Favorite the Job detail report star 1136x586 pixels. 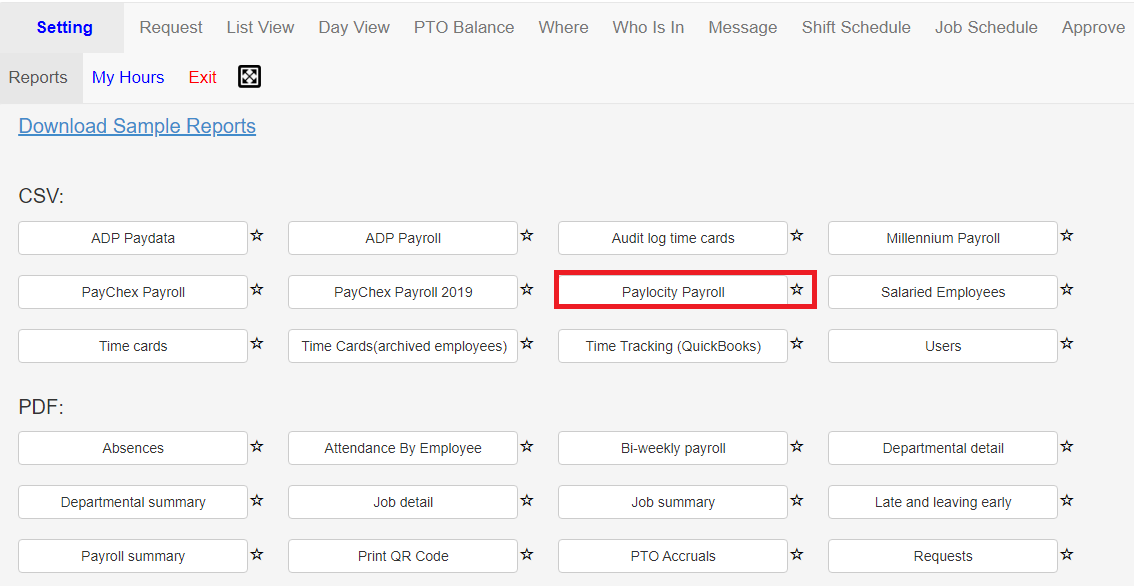point(527,501)
